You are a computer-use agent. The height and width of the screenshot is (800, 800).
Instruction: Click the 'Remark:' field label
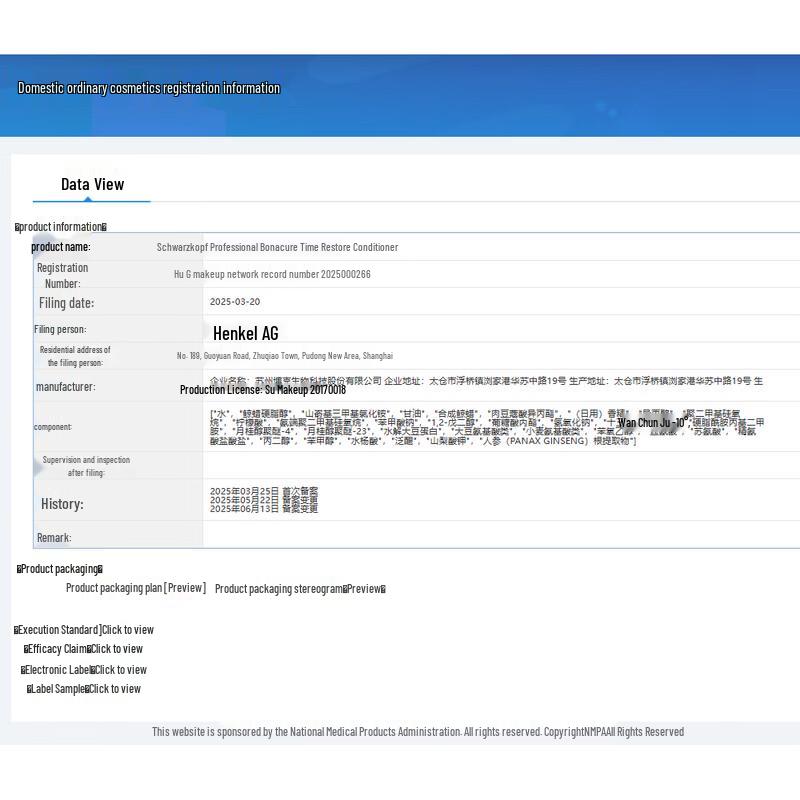[54, 538]
